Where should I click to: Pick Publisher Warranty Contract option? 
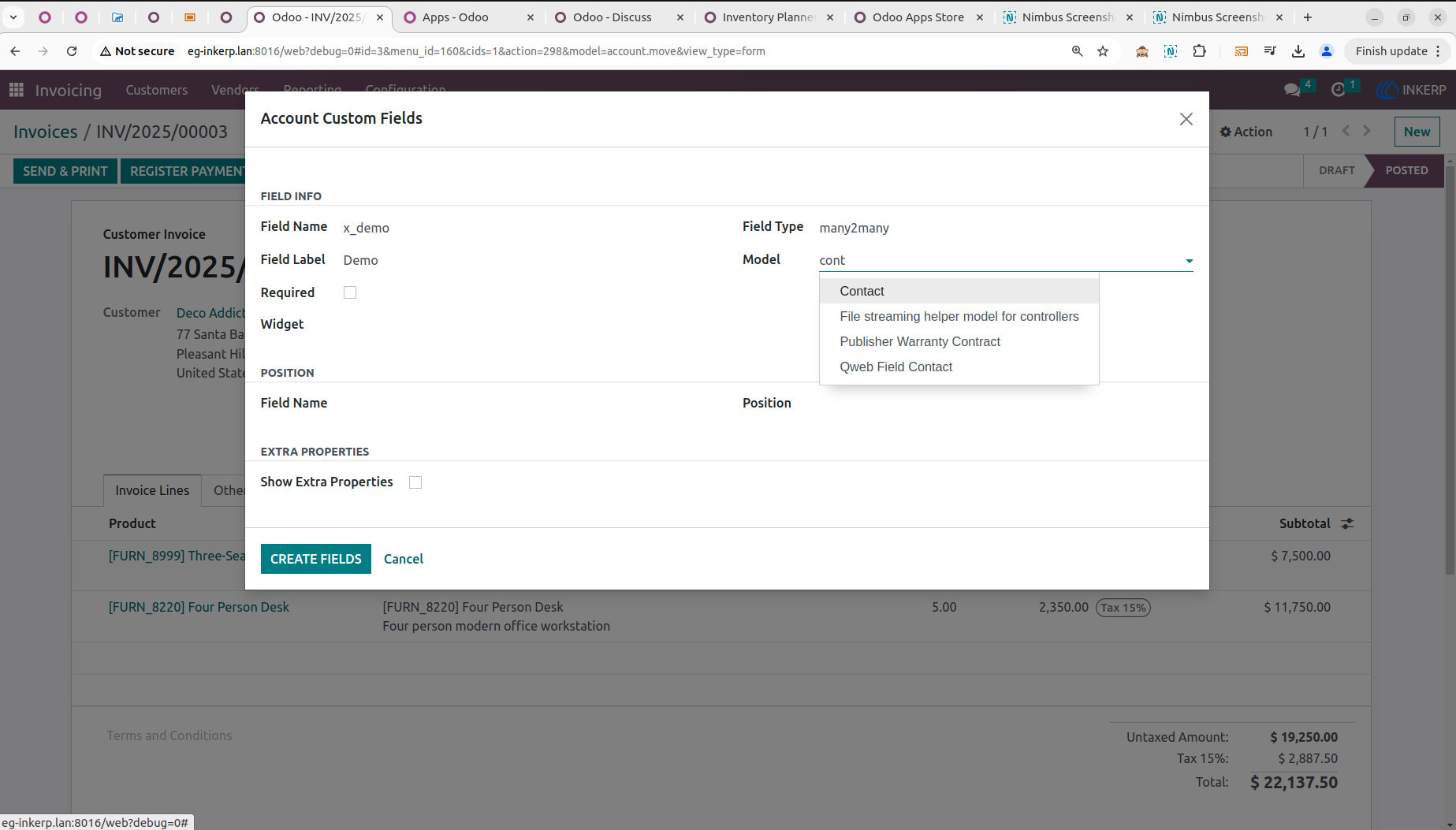(959, 341)
